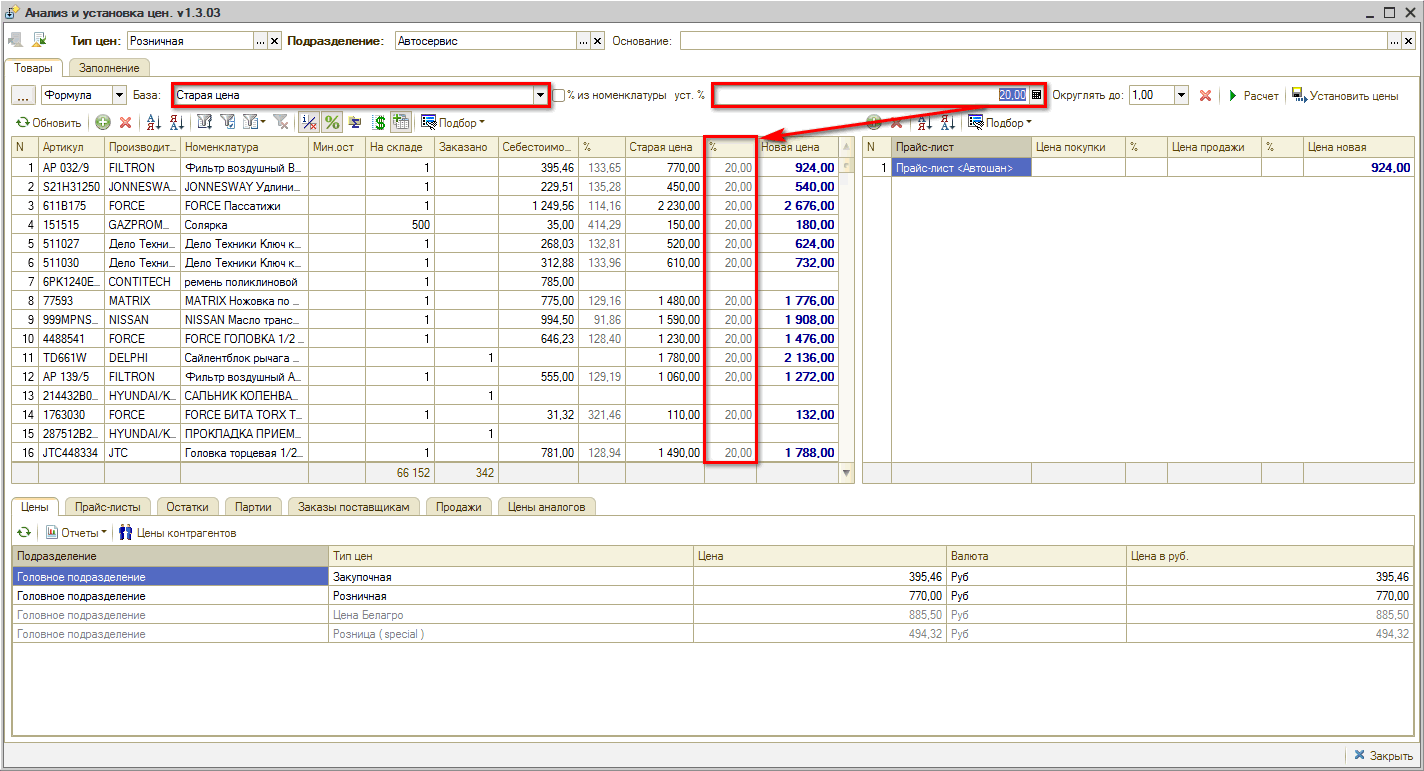This screenshot has height=771, width=1424.
Task: Toggle the % из номенклатуры checkbox
Action: coord(559,95)
